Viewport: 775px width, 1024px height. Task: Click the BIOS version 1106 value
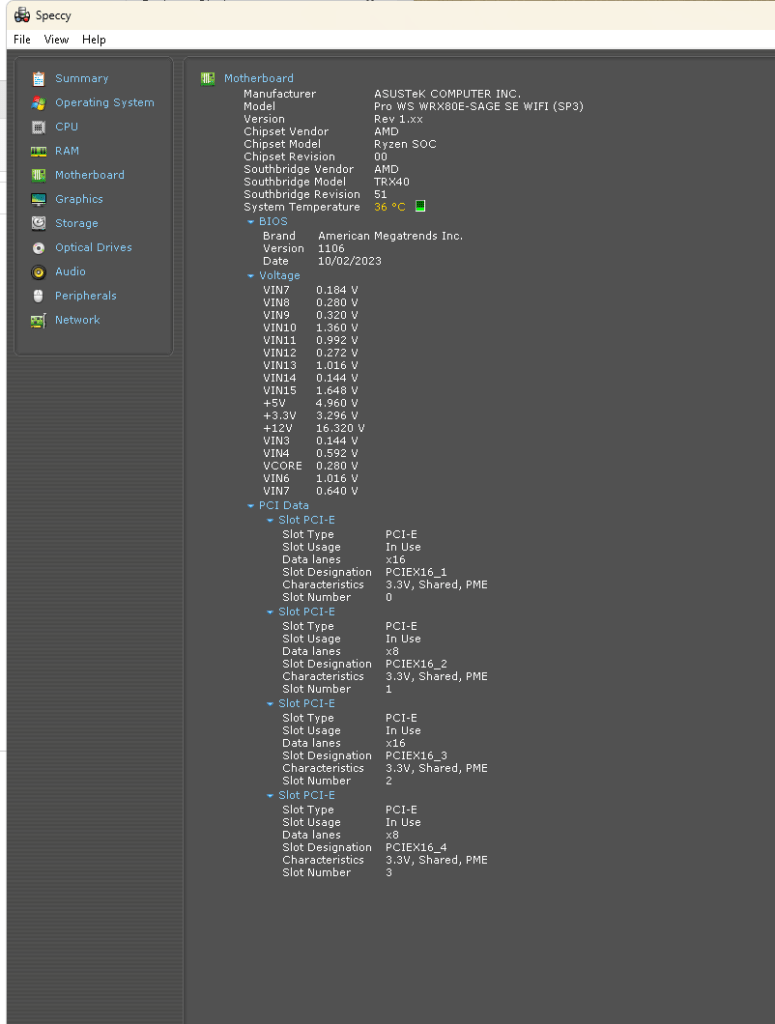(331, 249)
